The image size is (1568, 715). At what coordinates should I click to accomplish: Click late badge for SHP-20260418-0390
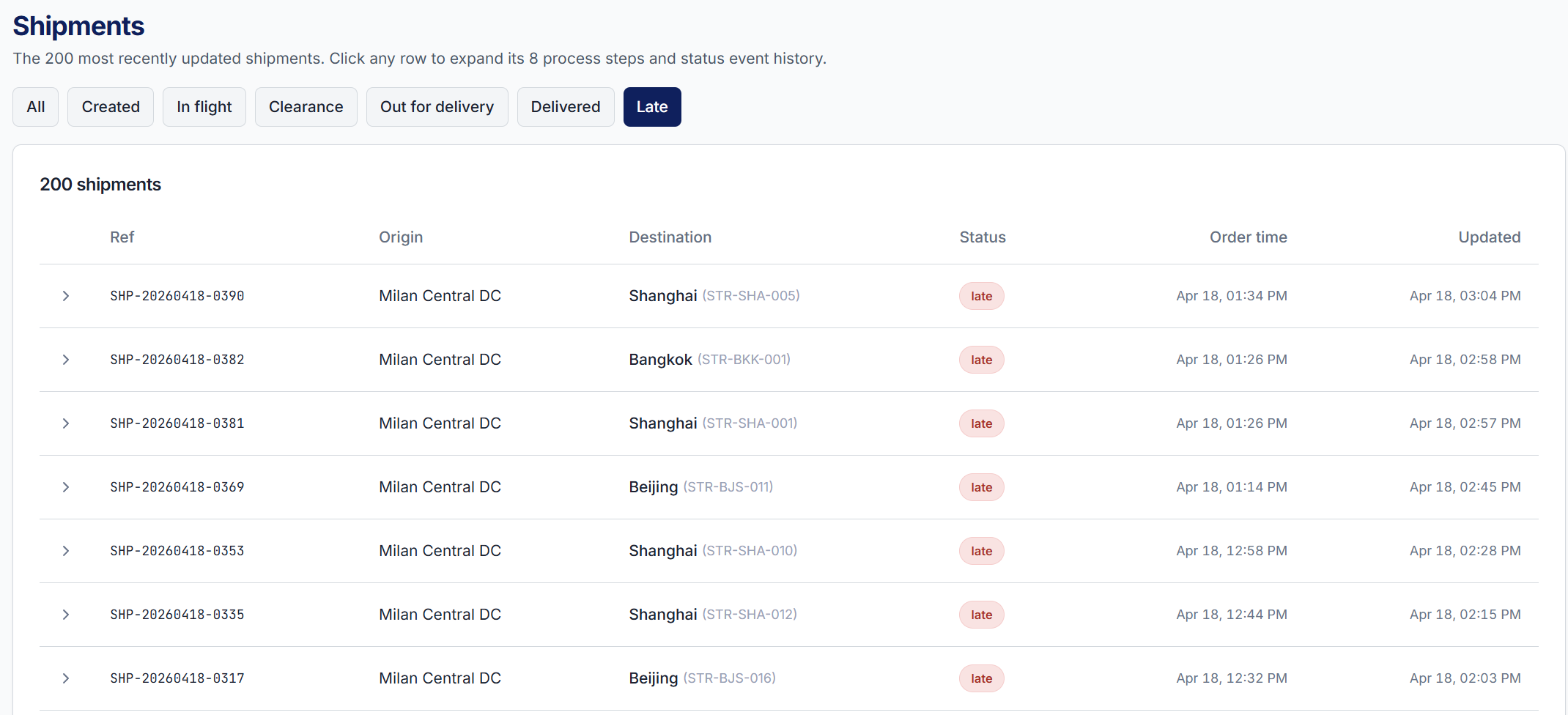982,296
